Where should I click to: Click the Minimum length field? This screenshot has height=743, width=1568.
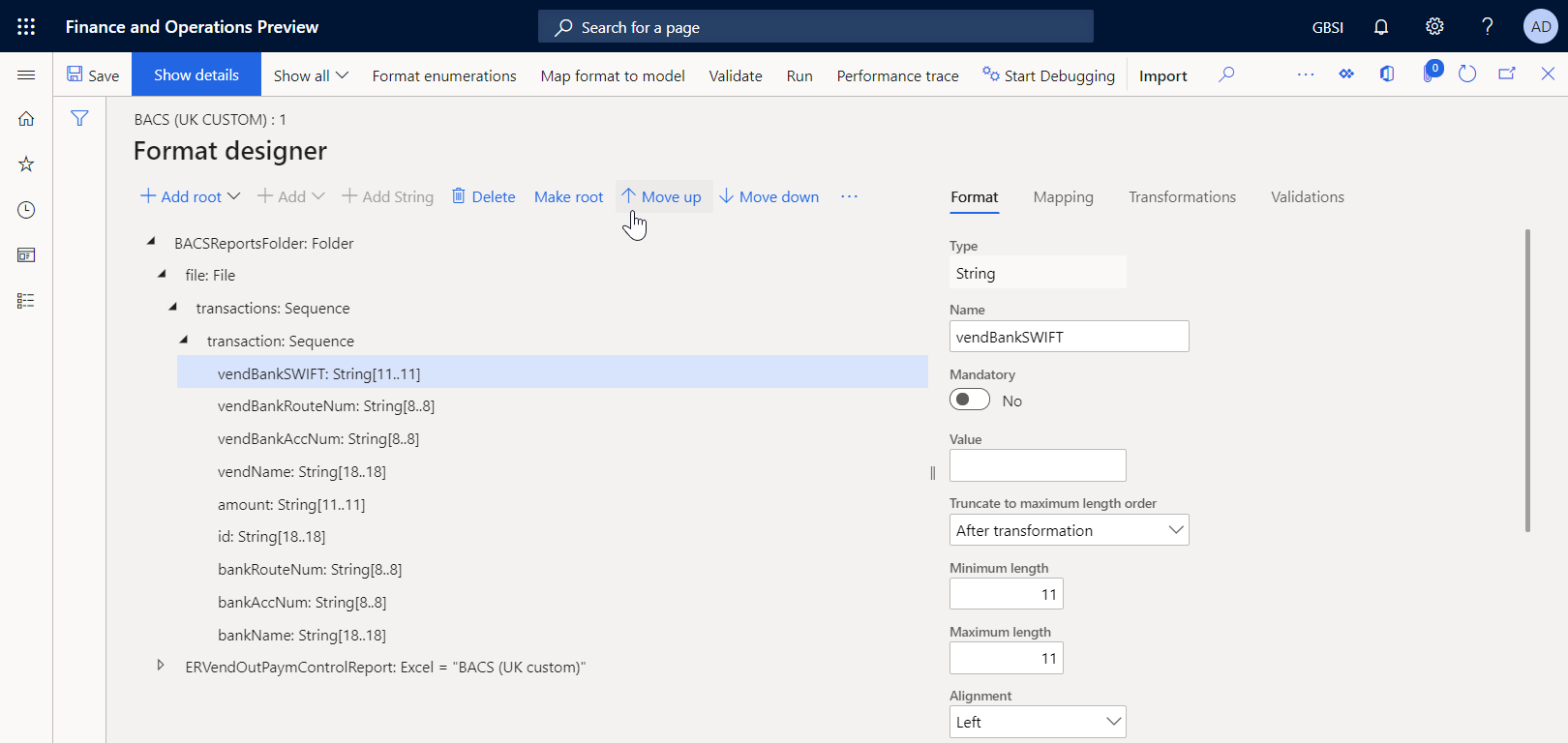[x=1006, y=594]
